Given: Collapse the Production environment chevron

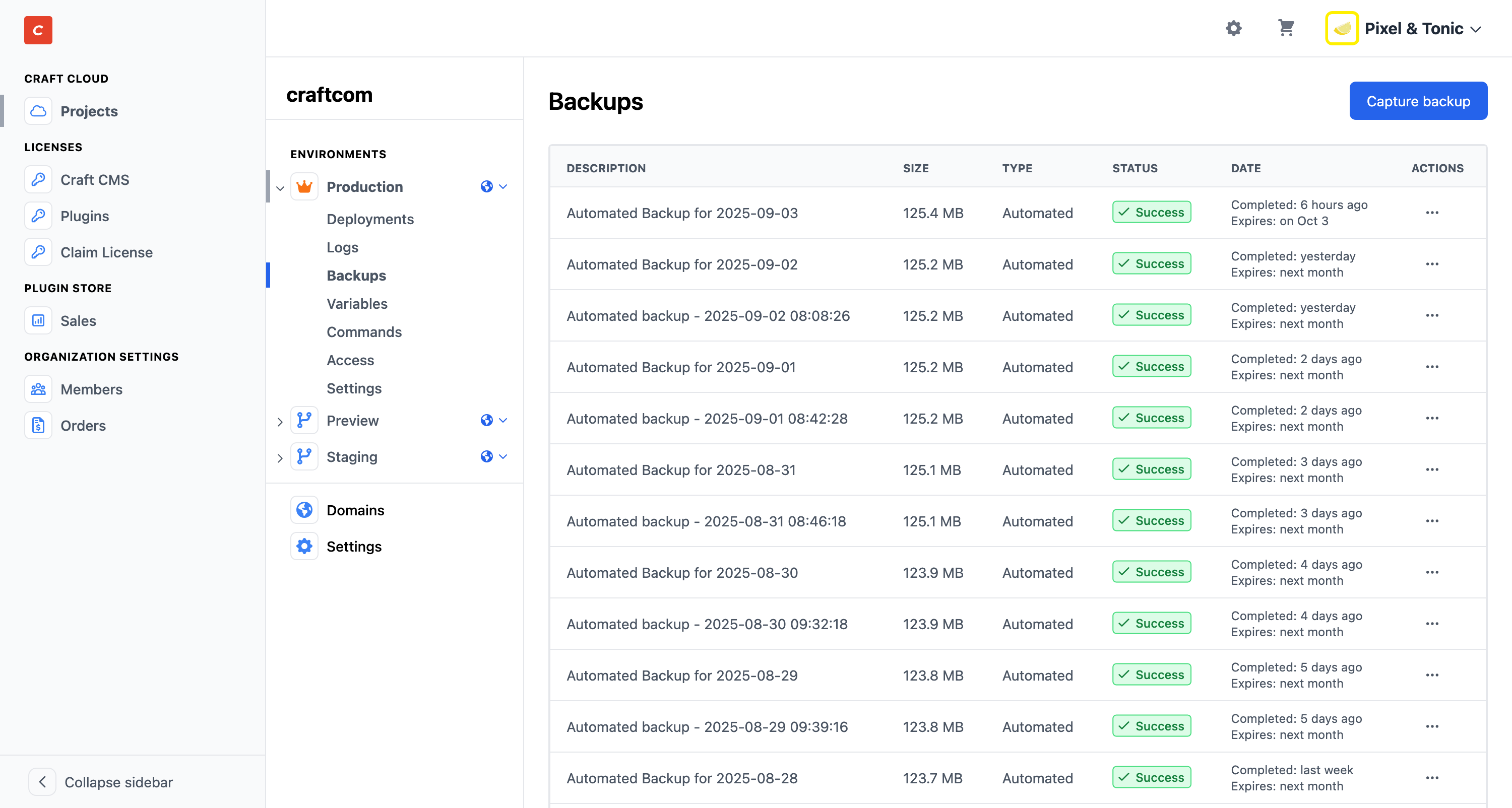Looking at the screenshot, I should [x=280, y=188].
